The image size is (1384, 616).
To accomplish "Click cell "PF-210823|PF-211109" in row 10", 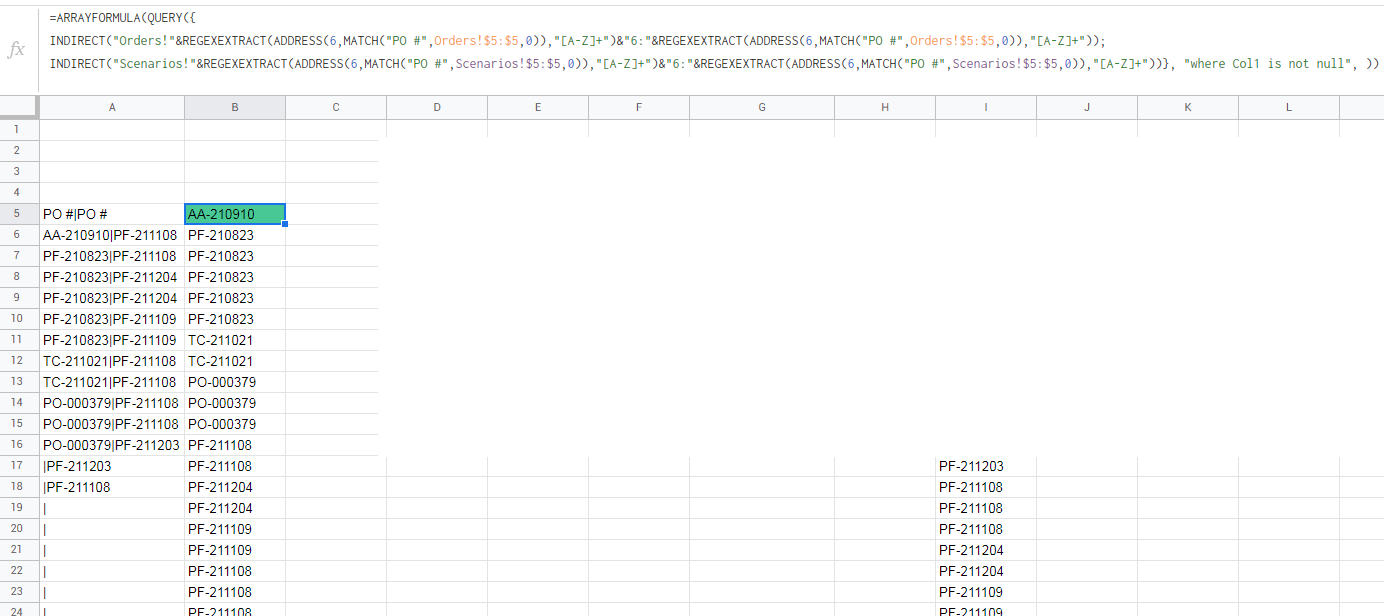I will (x=112, y=319).
